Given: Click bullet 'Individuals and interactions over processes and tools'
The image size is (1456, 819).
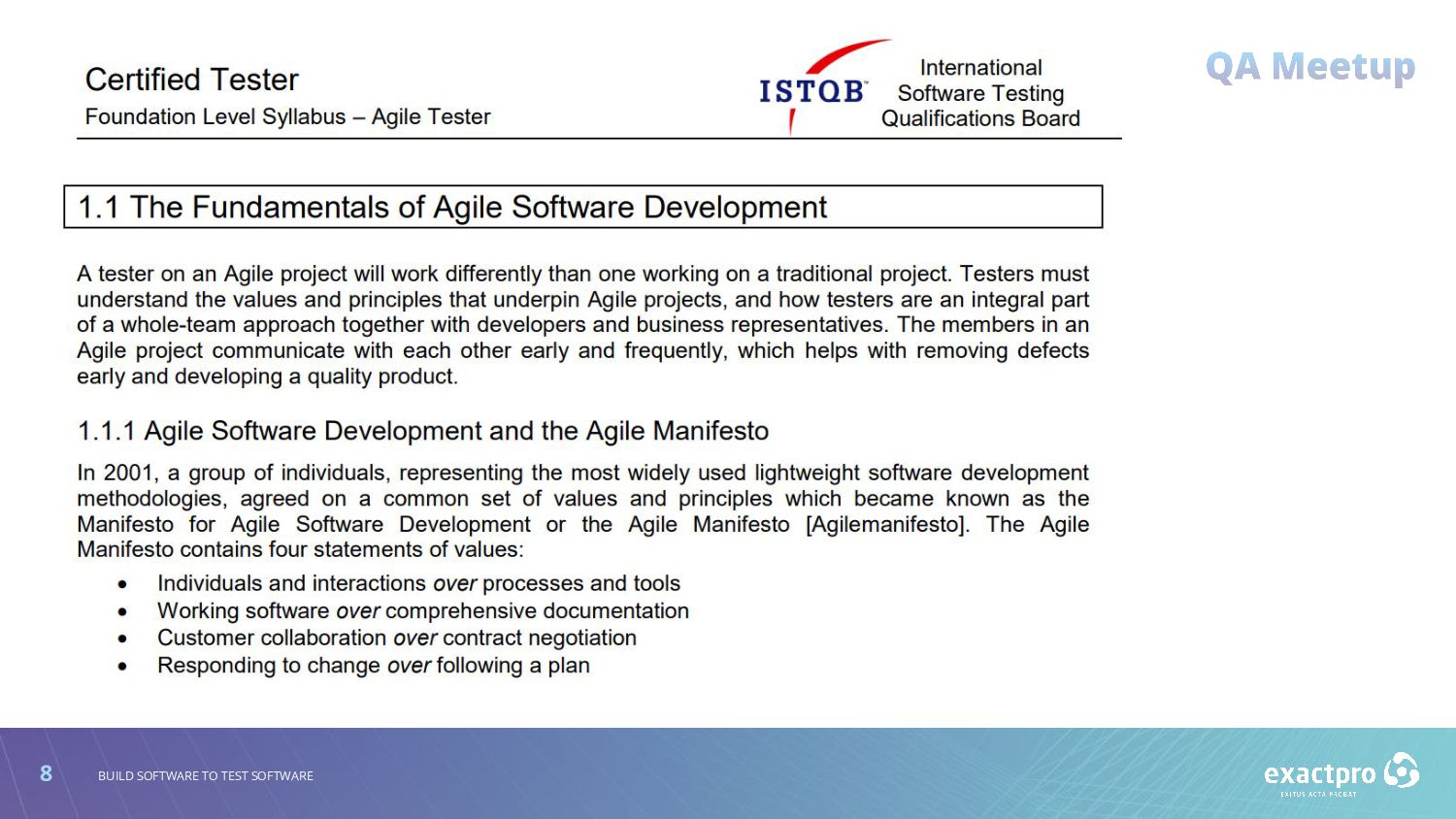Looking at the screenshot, I should 418,583.
